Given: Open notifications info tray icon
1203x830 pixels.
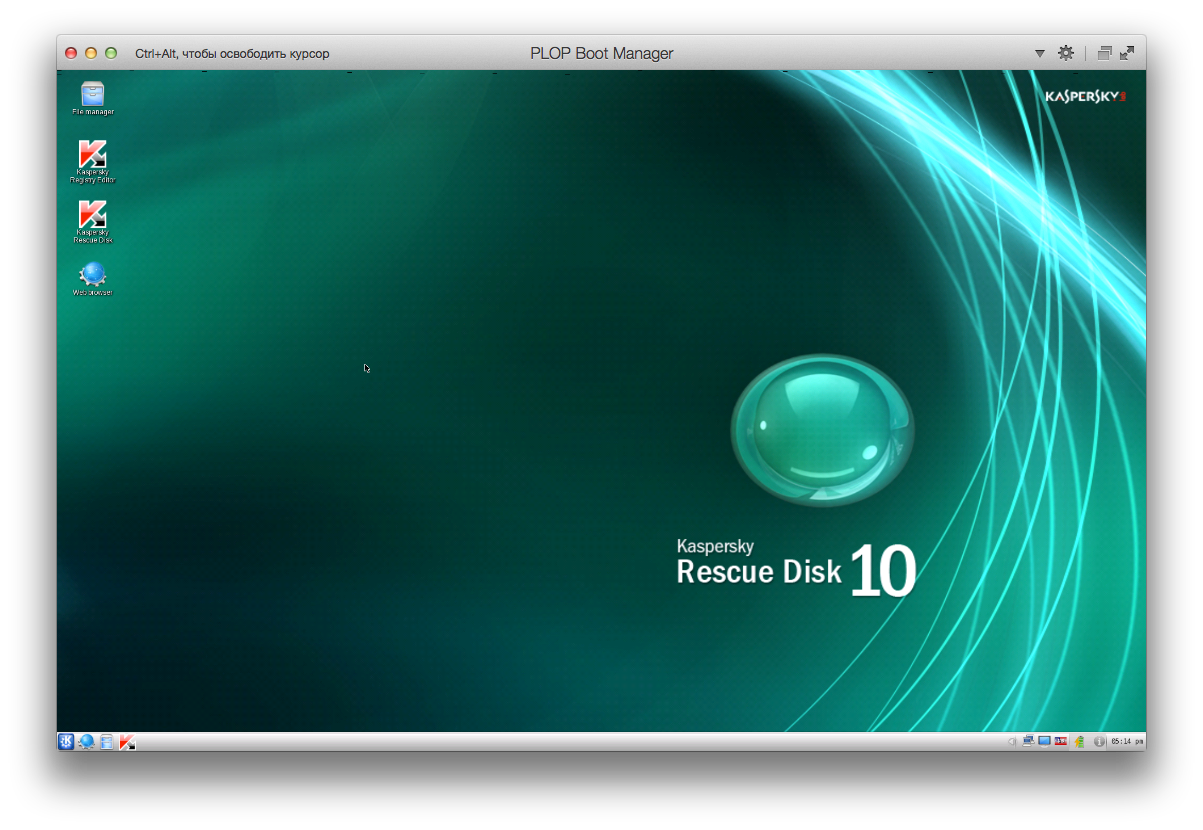Looking at the screenshot, I should tap(1099, 741).
